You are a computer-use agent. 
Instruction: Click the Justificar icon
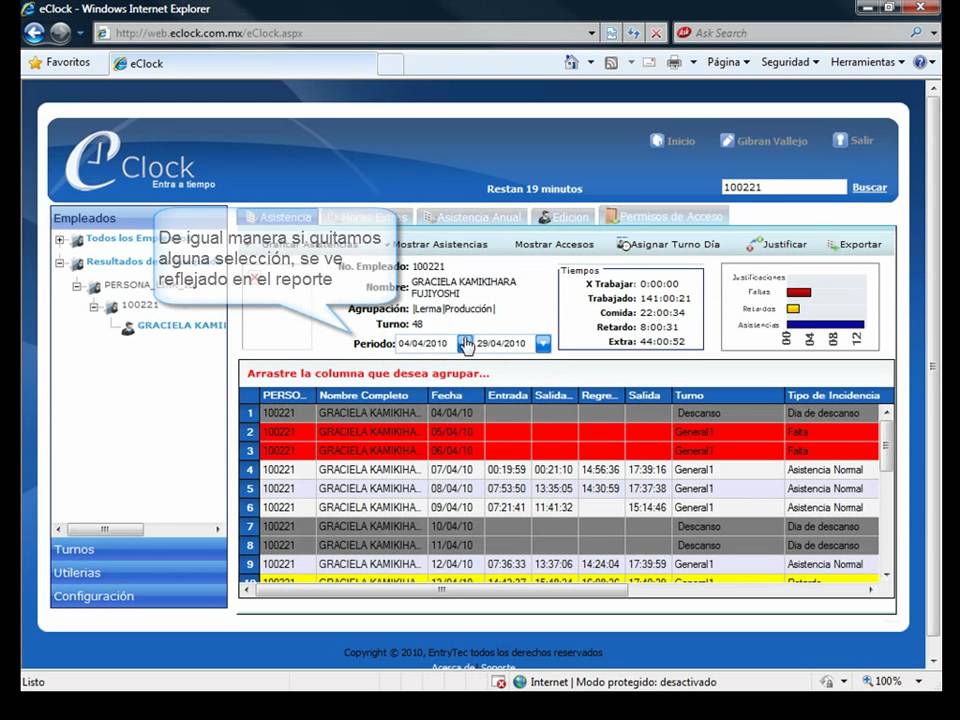pyautogui.click(x=754, y=244)
